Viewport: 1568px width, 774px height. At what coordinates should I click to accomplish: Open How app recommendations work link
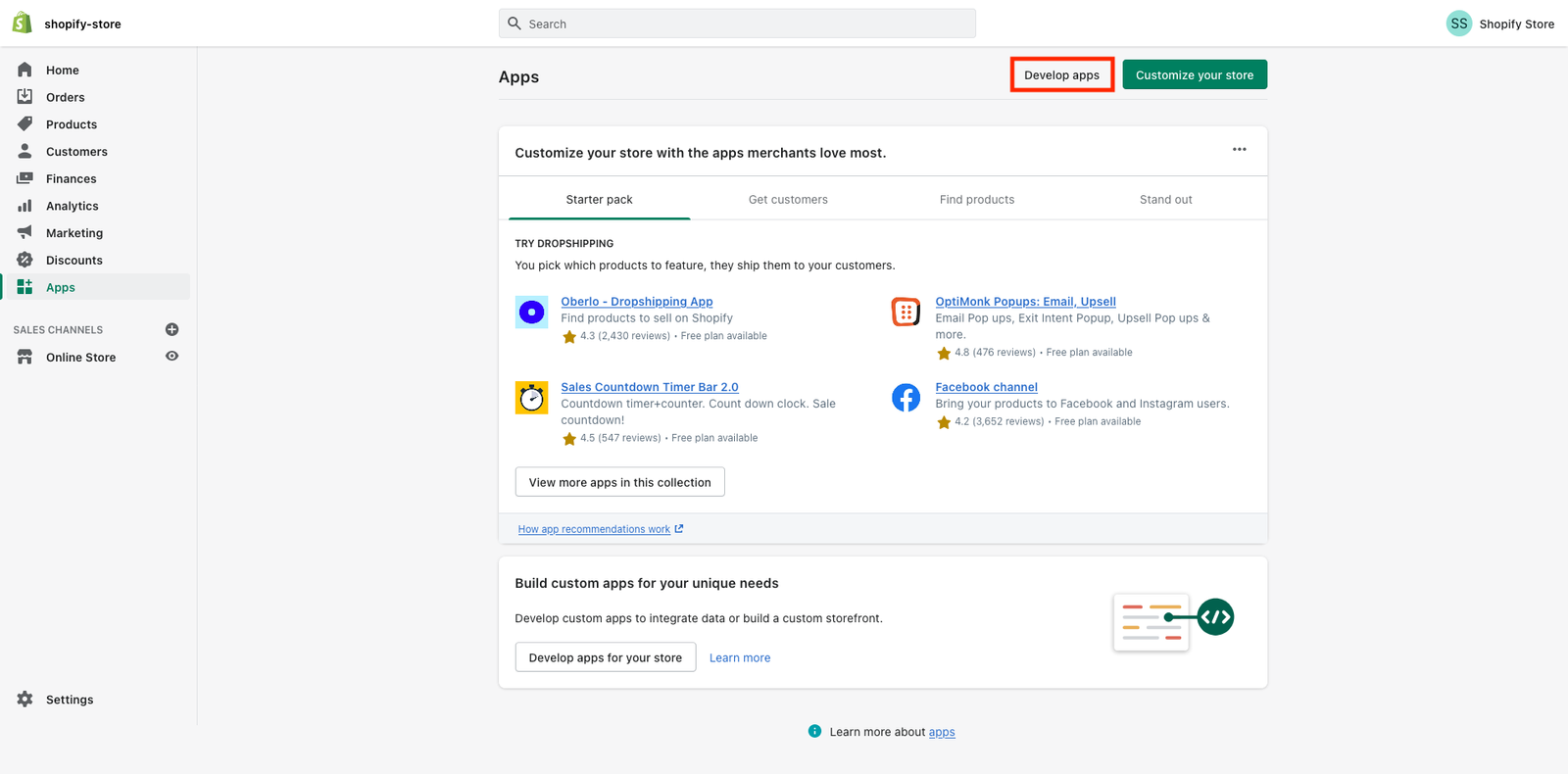[x=594, y=529]
